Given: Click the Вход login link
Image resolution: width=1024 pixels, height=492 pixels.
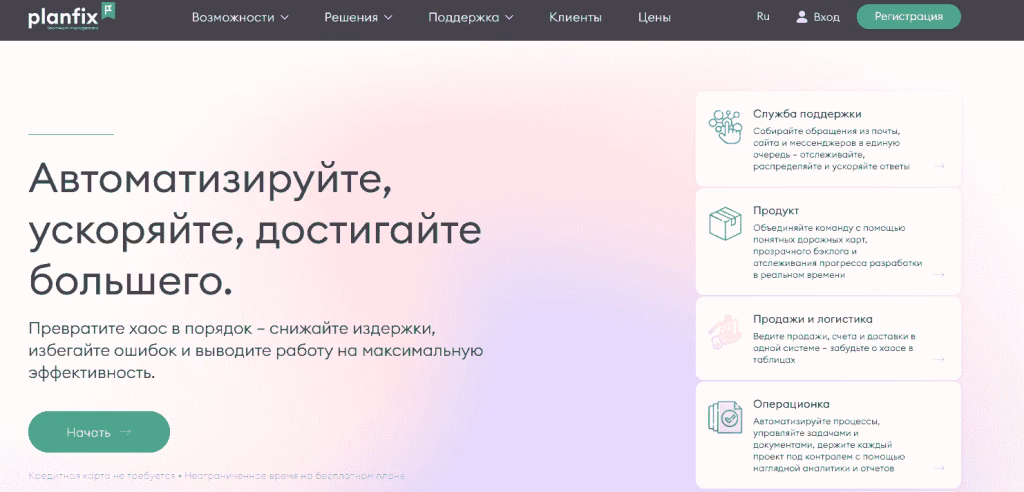Looking at the screenshot, I should click(826, 17).
